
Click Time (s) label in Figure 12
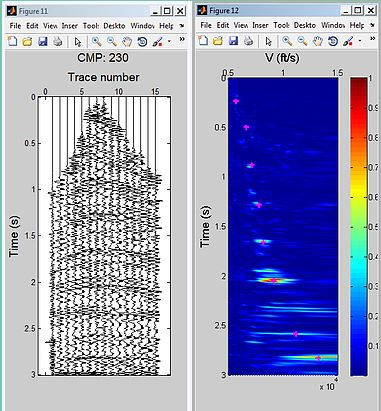coord(206,226)
